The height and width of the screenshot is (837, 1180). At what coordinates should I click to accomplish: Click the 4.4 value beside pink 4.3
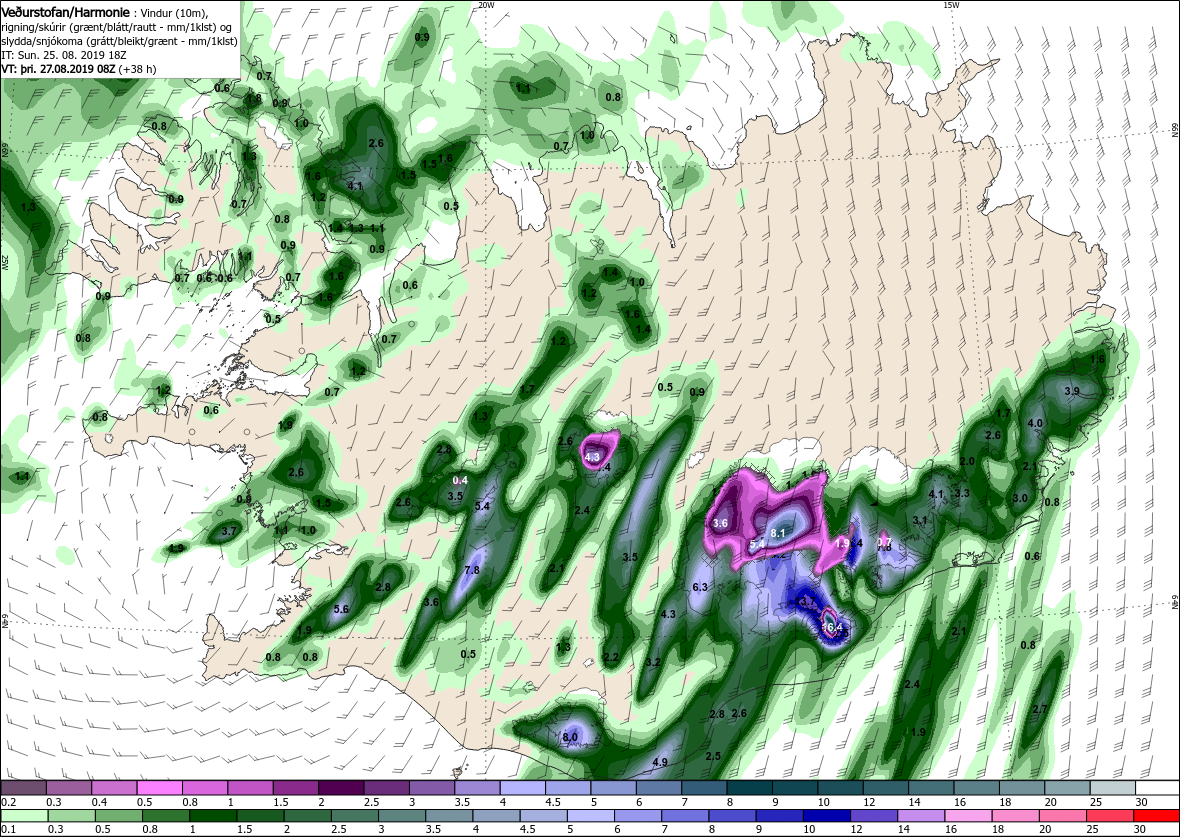pyautogui.click(x=604, y=468)
